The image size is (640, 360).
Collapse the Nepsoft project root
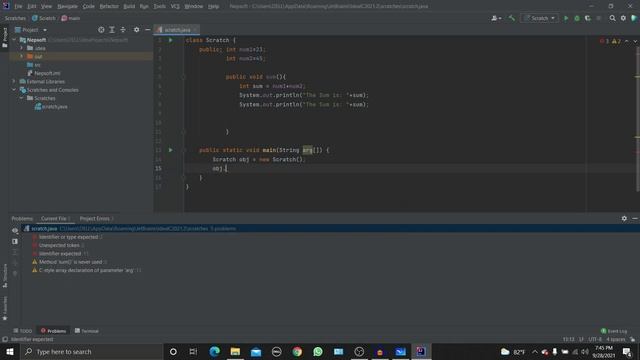[14, 40]
